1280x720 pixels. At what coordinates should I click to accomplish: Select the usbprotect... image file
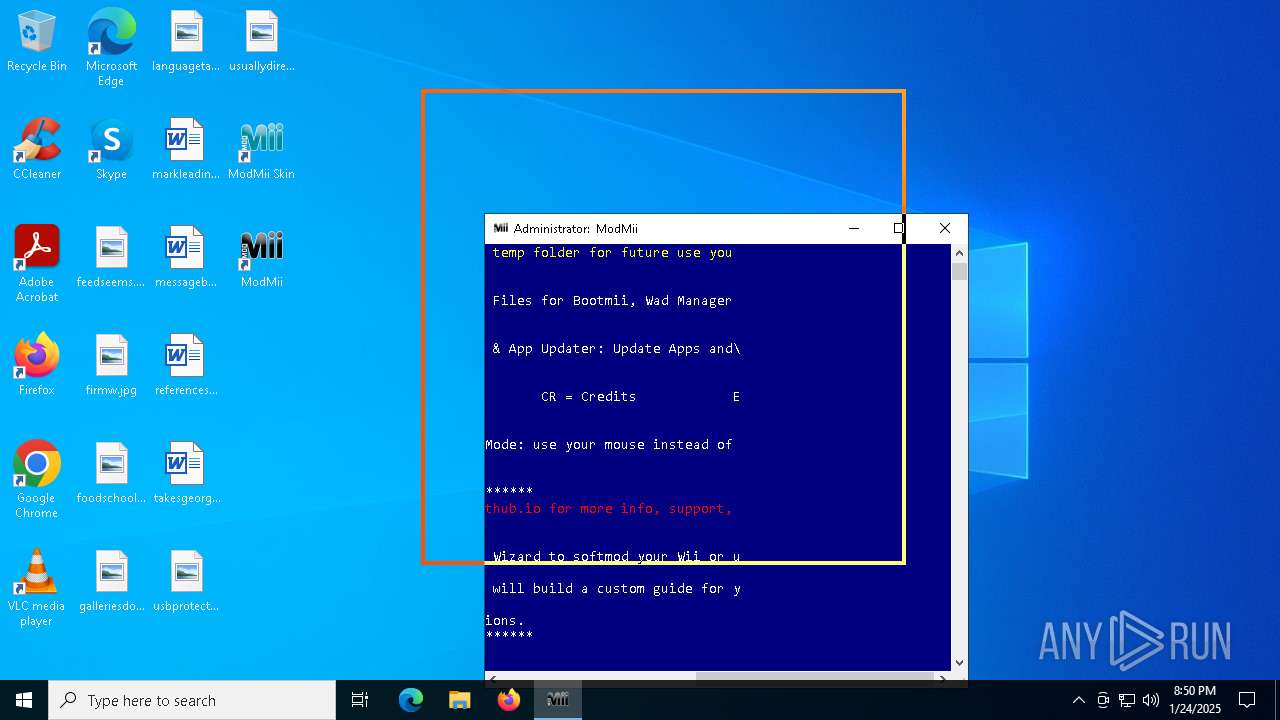[186, 582]
